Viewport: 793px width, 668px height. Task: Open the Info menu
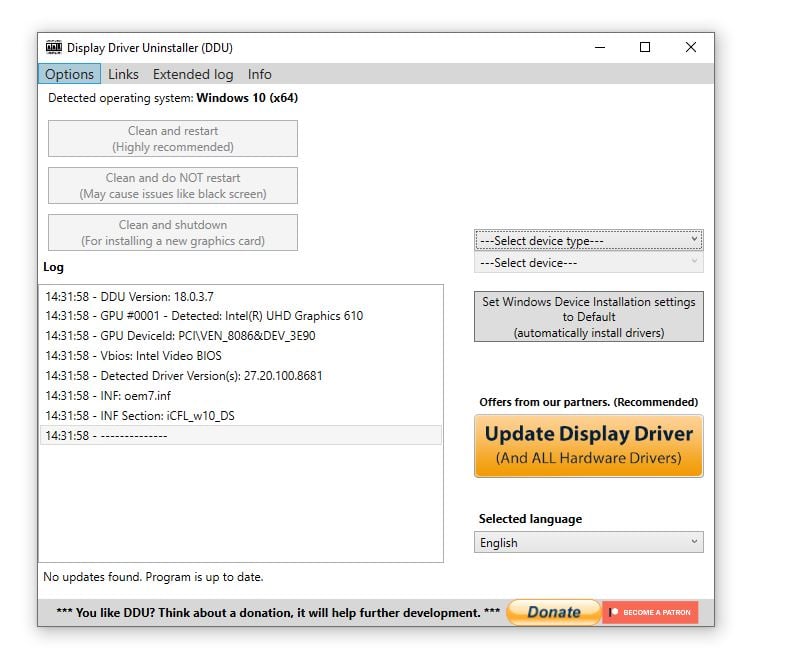pos(259,74)
